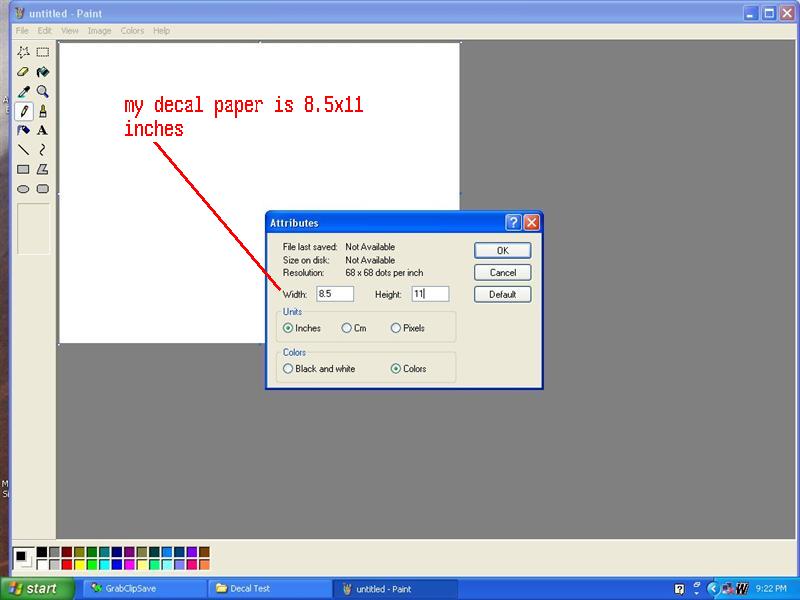The image size is (800, 600).
Task: Open the toolbar options arrow beside tray
Action: [697, 594]
